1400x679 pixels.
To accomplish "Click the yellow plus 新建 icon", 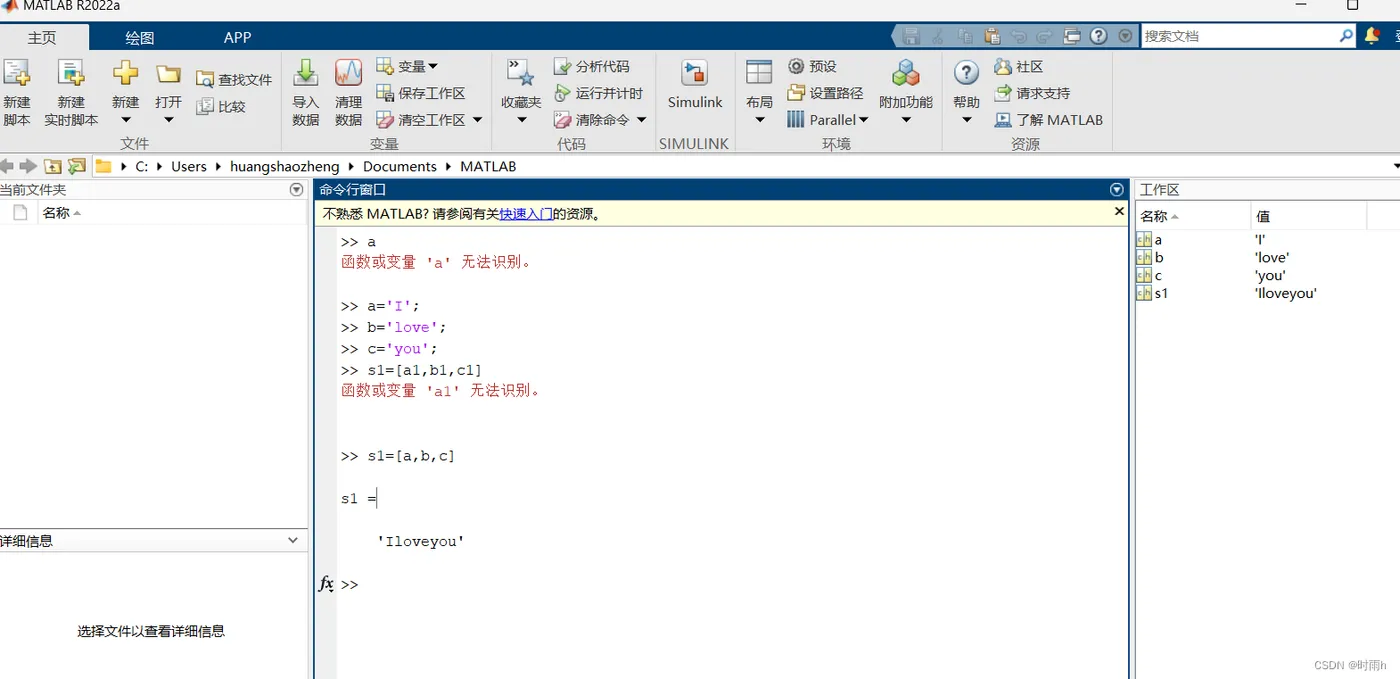I will (x=125, y=73).
